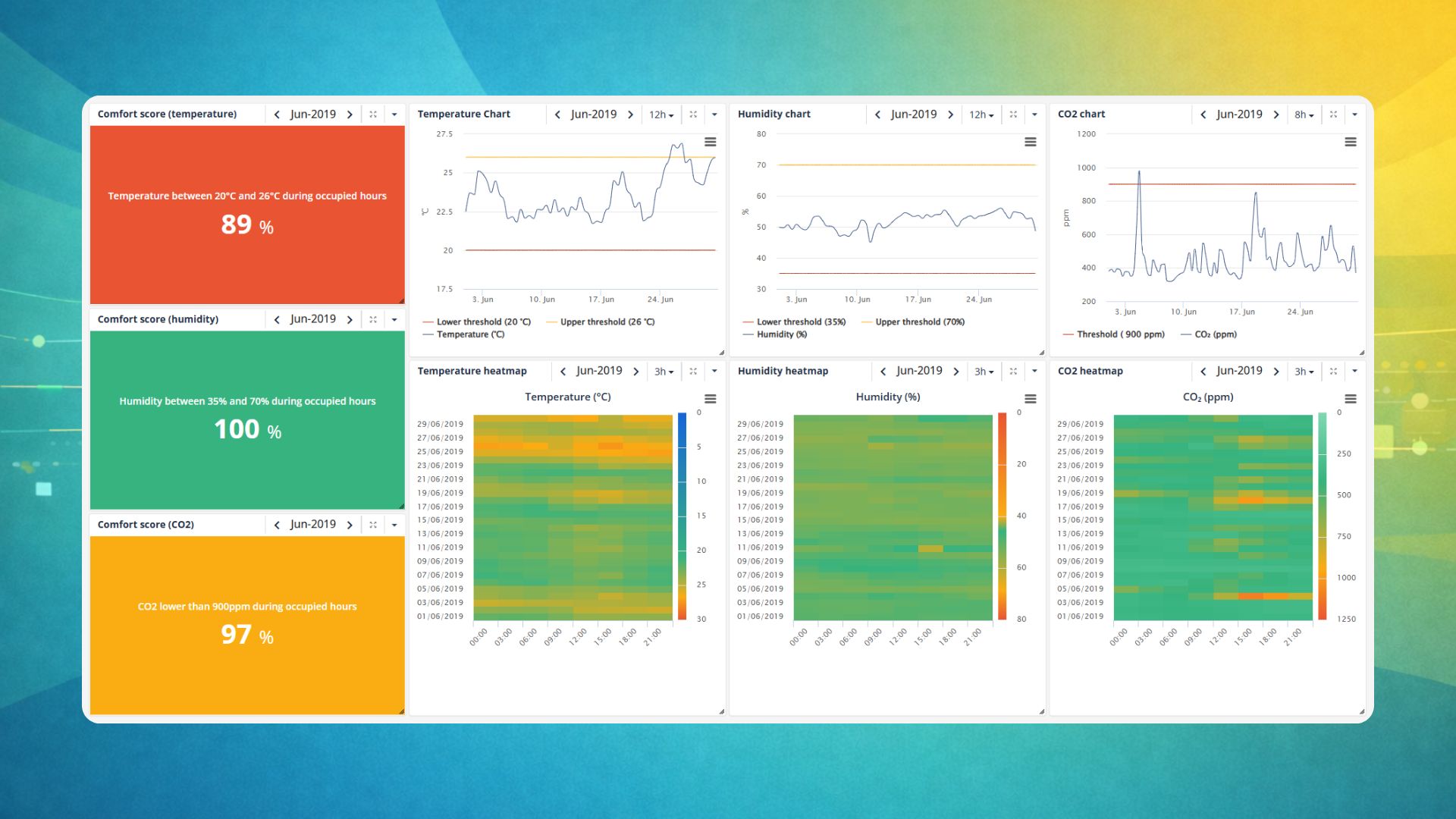Go to next month in Temperature heatmap
Viewport: 1456px width, 819px height.
coord(635,372)
